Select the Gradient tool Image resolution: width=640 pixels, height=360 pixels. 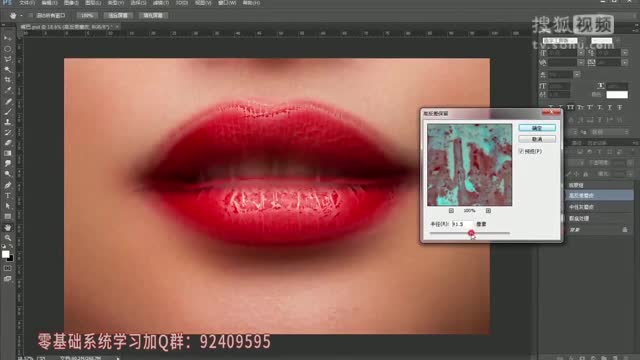7,153
